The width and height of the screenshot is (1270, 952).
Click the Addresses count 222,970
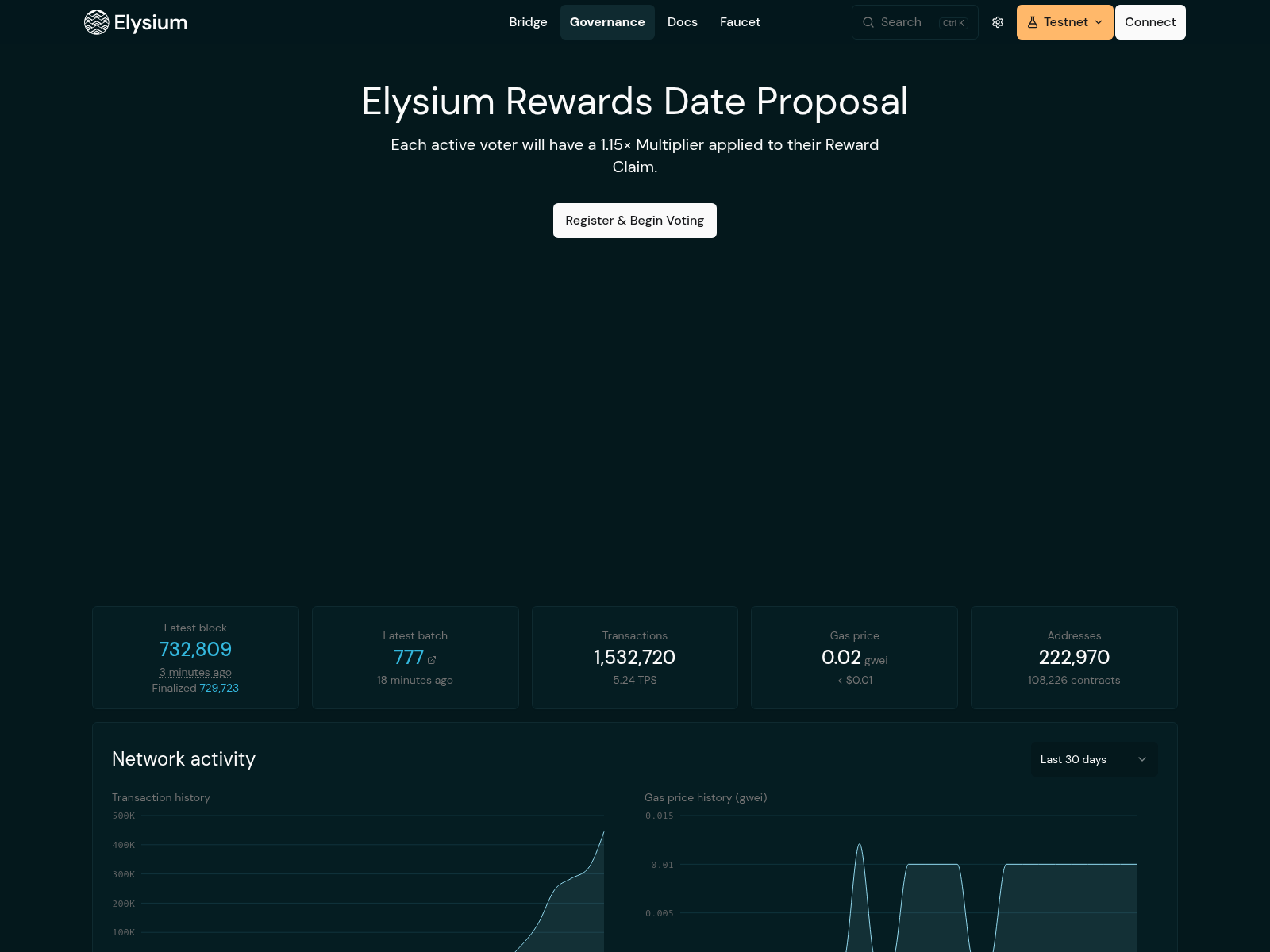pyautogui.click(x=1074, y=658)
